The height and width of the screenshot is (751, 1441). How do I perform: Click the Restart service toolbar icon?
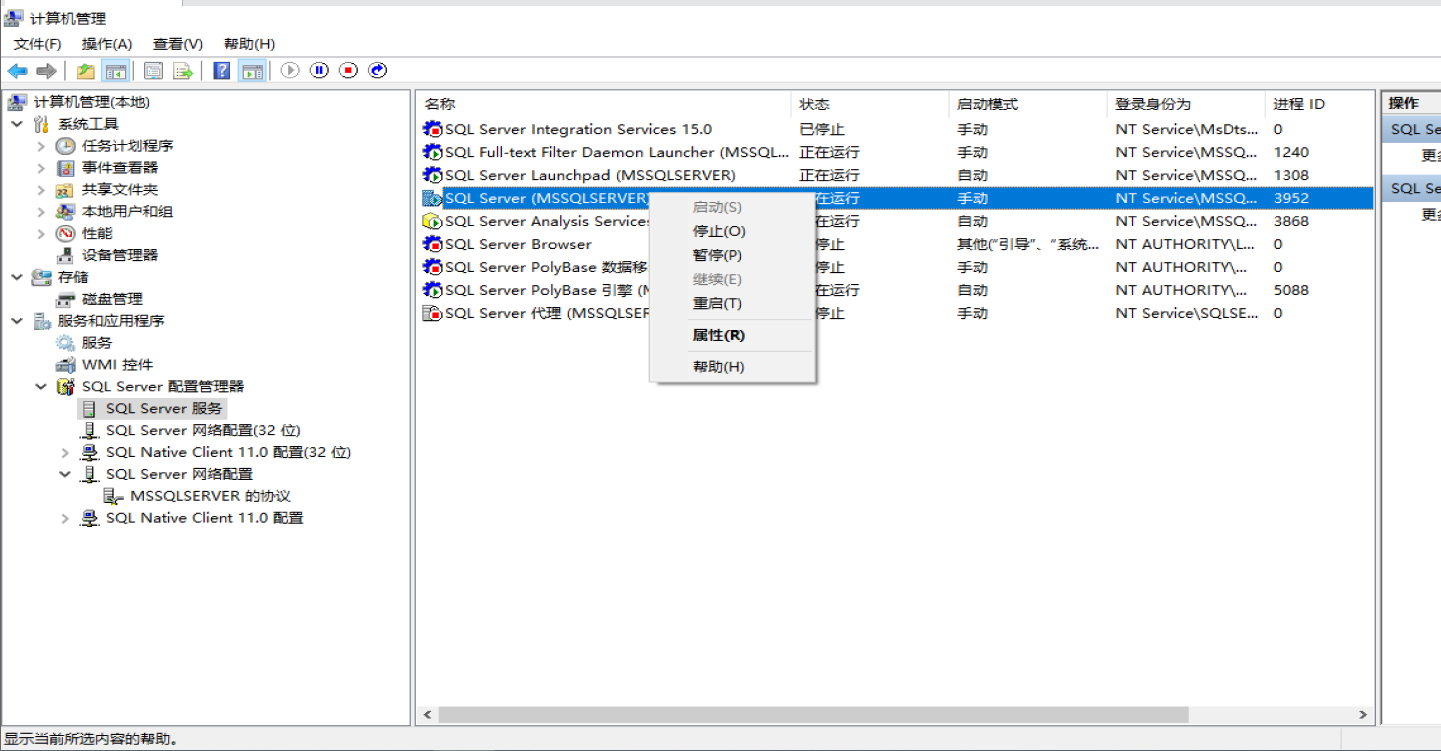click(x=377, y=71)
